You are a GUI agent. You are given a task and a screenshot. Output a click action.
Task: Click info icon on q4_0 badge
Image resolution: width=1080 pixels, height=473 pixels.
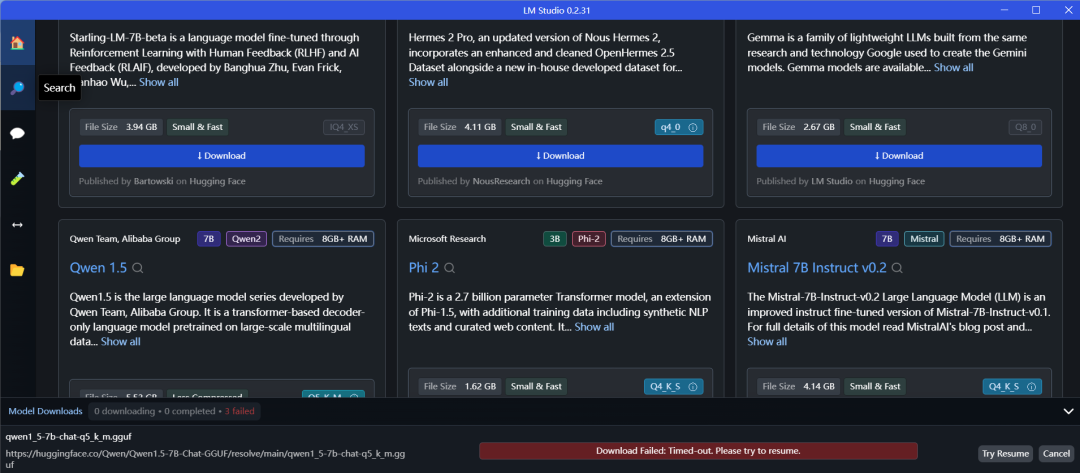tap(693, 127)
